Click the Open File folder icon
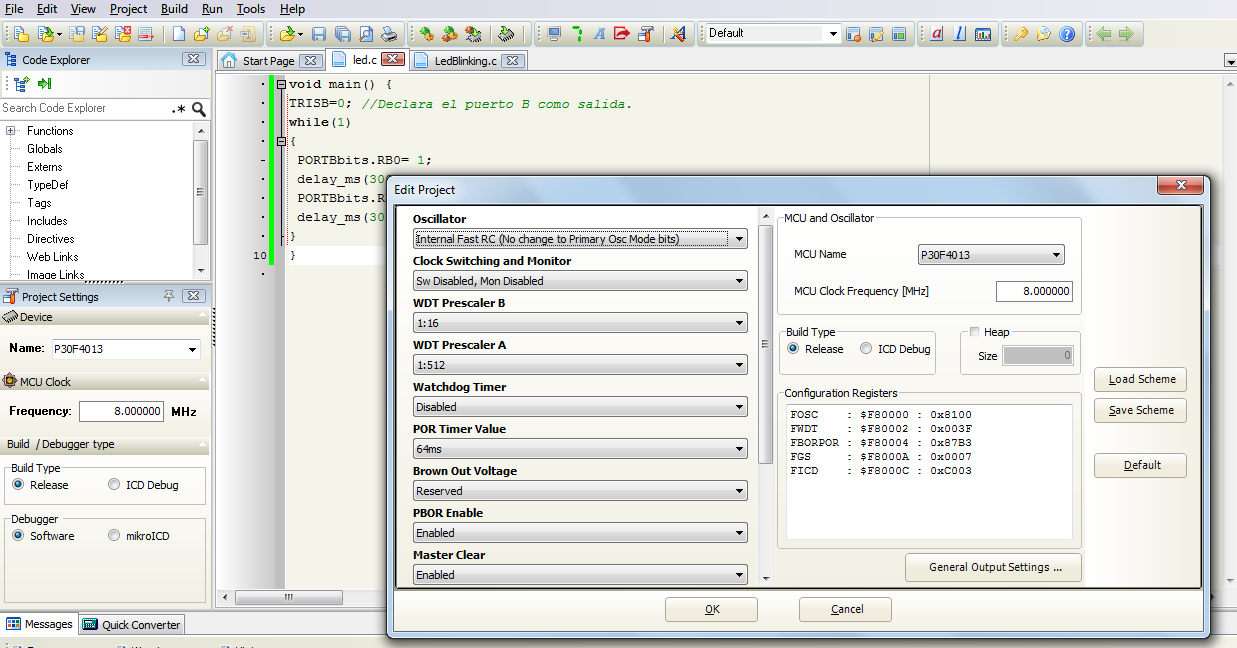The height and width of the screenshot is (648, 1237). 287,34
